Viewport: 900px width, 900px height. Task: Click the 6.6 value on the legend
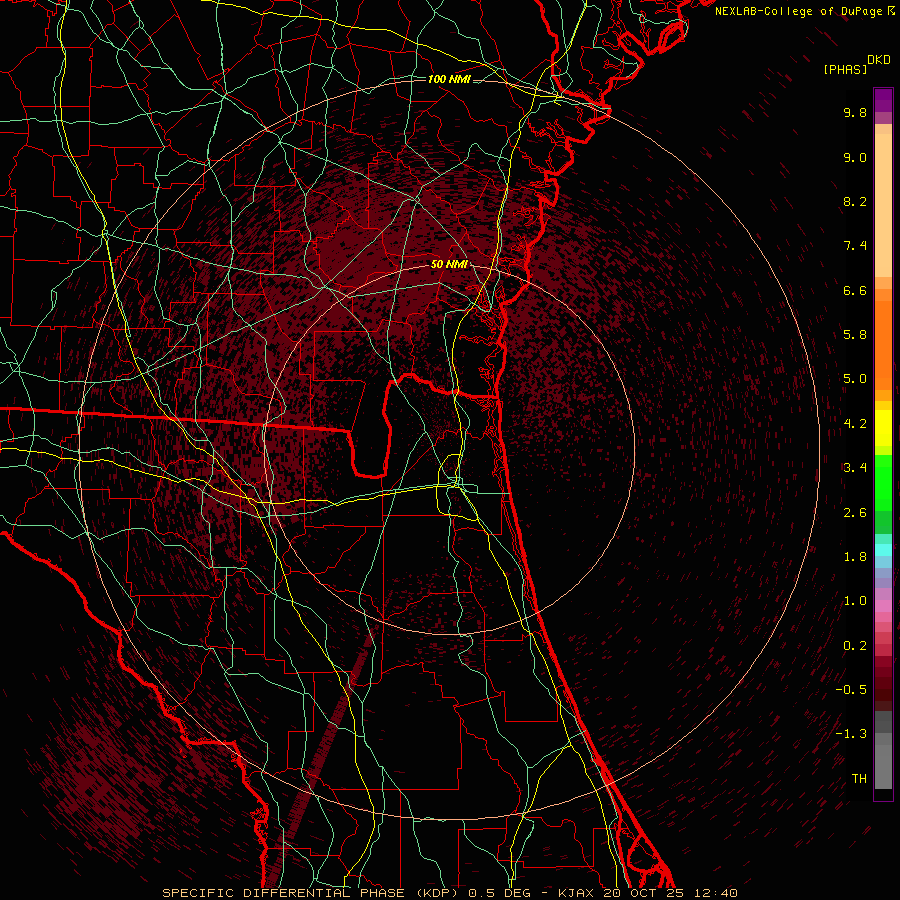855,290
